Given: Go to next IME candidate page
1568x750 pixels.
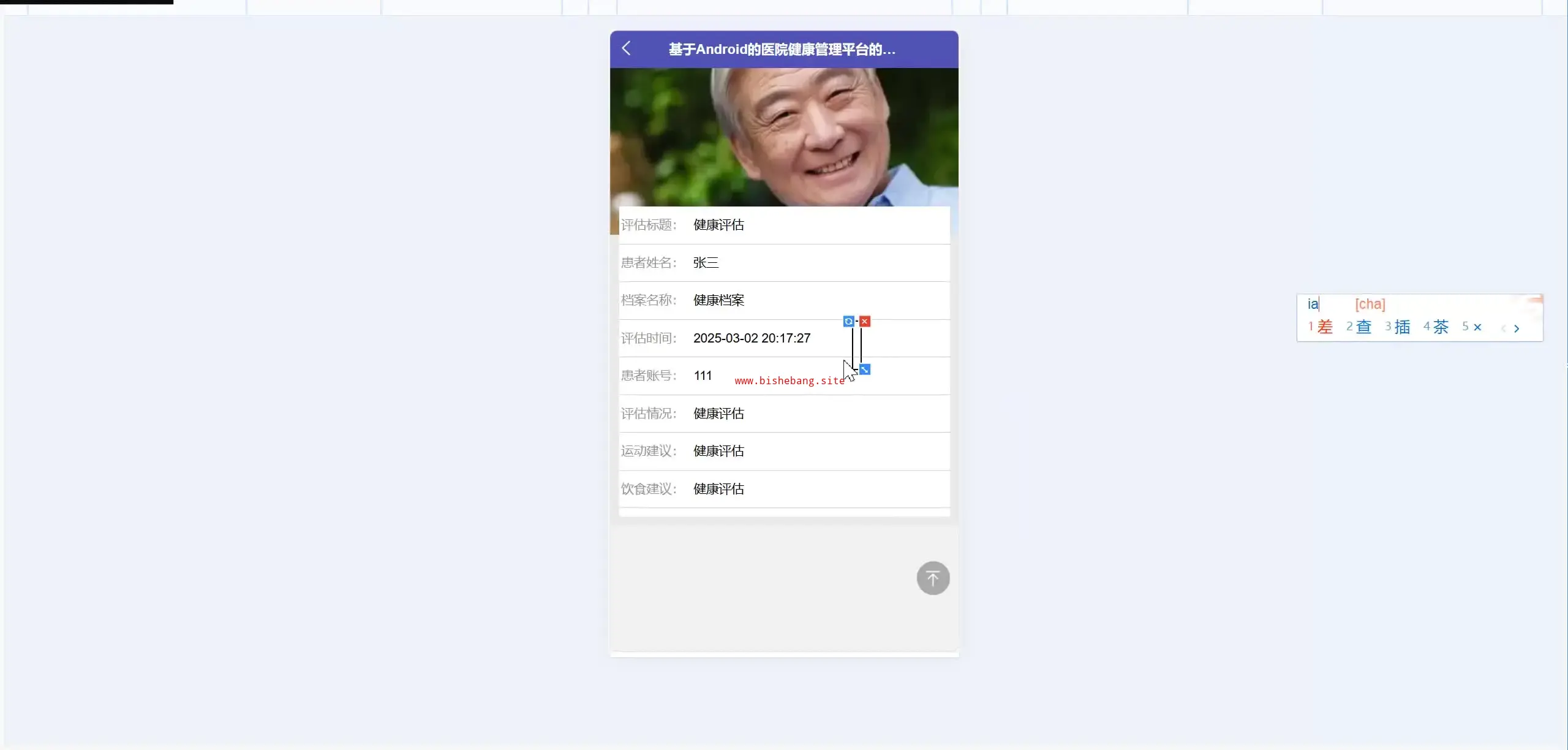Looking at the screenshot, I should [1517, 329].
